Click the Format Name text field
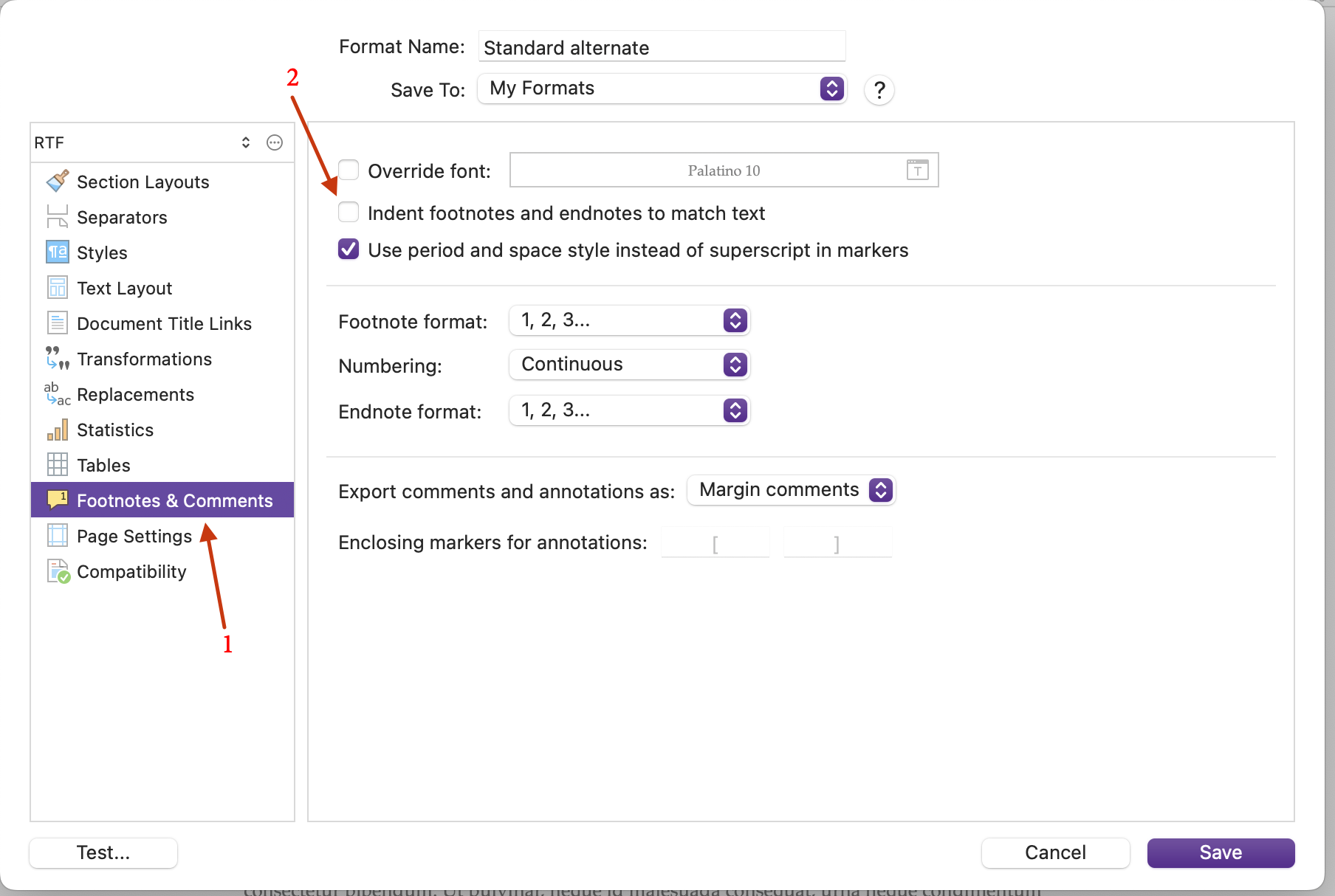The image size is (1335, 896). tap(662, 46)
